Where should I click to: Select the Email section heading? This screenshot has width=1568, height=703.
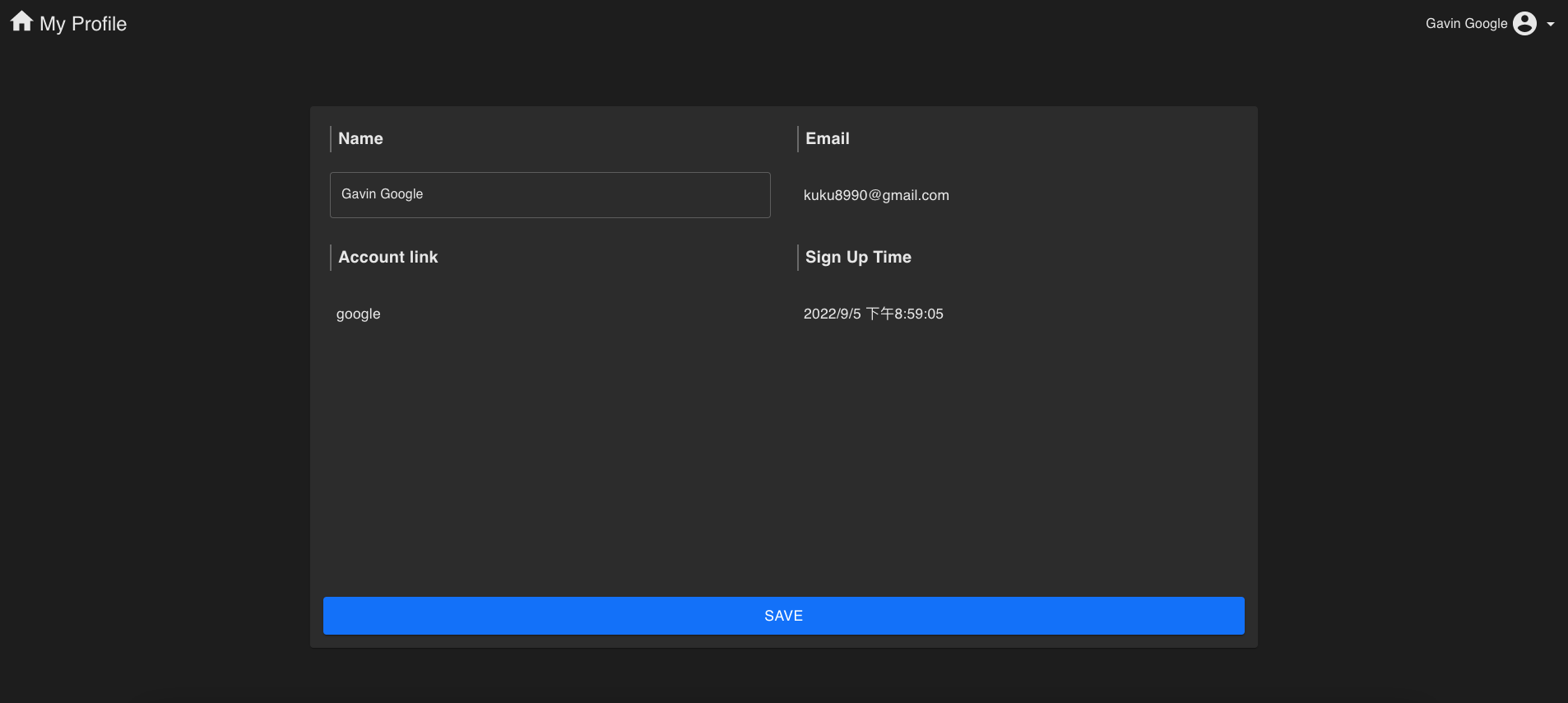[827, 138]
